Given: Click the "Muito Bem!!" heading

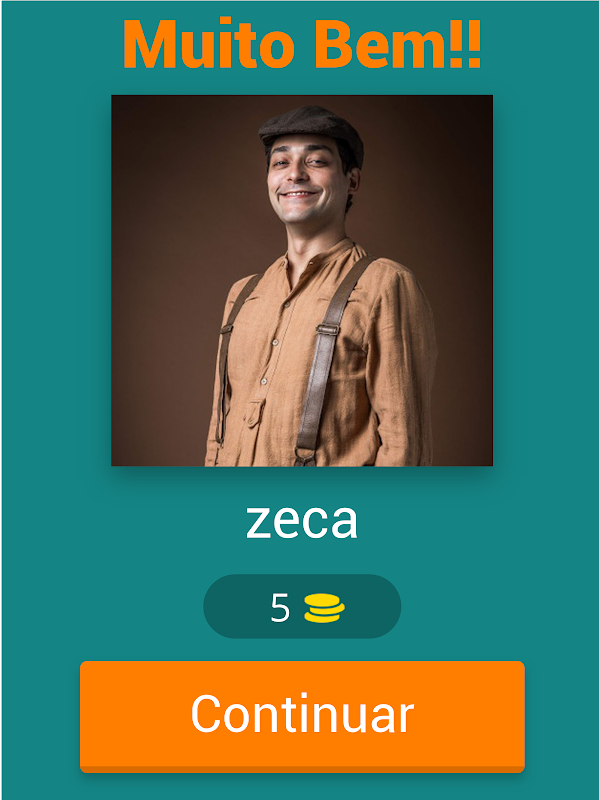Looking at the screenshot, I should [302, 44].
